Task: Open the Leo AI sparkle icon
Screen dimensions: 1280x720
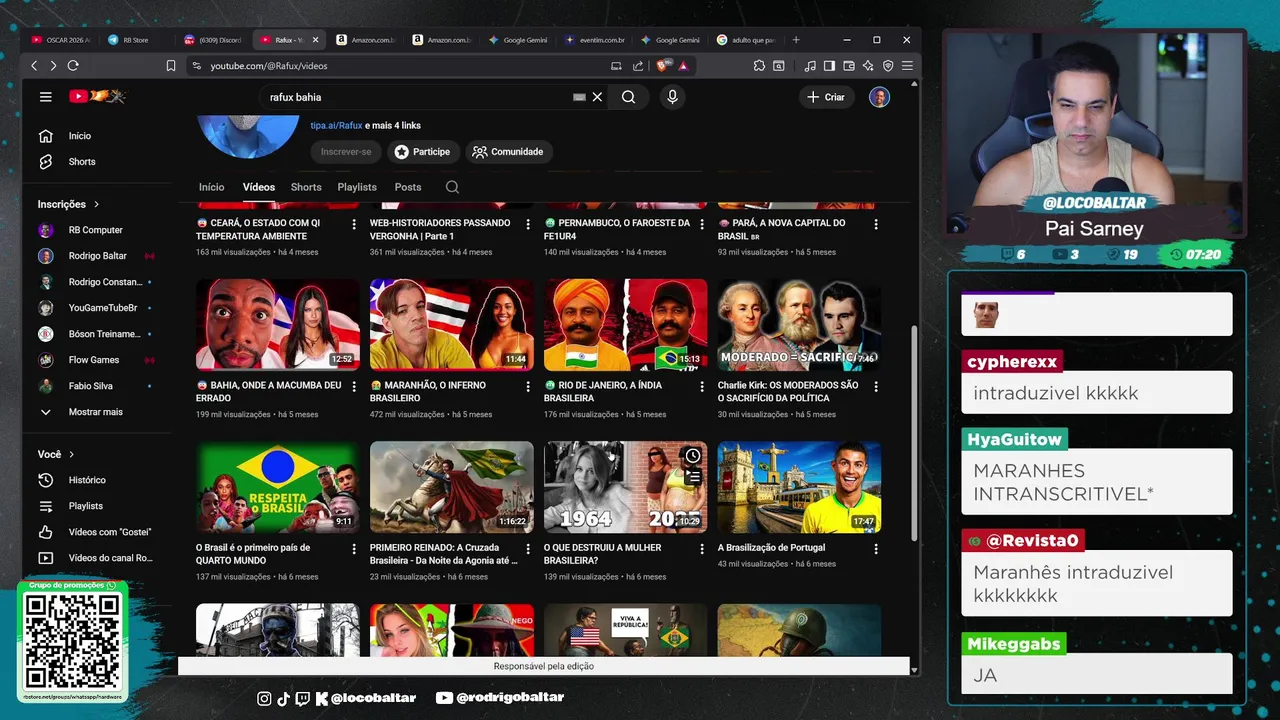Action: (x=868, y=66)
